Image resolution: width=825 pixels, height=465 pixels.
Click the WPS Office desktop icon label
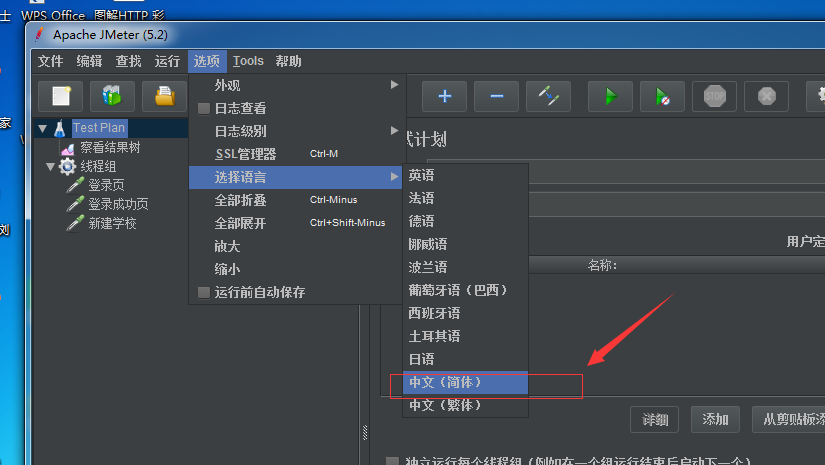point(53,15)
